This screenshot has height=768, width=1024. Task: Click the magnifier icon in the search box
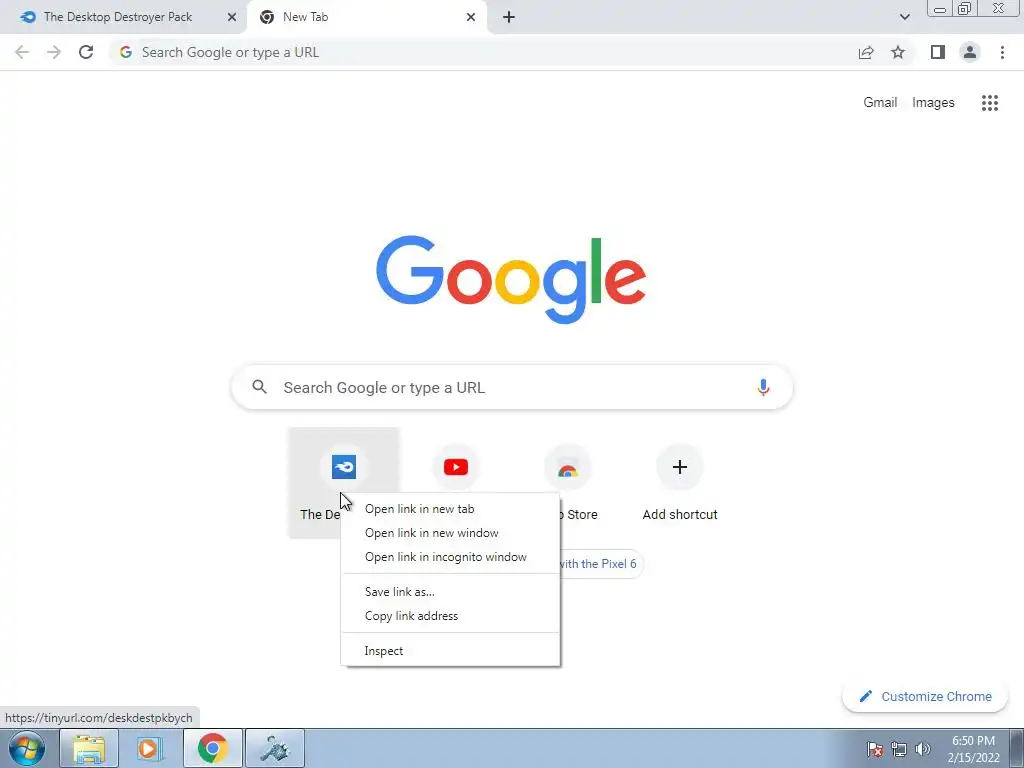pyautogui.click(x=259, y=387)
